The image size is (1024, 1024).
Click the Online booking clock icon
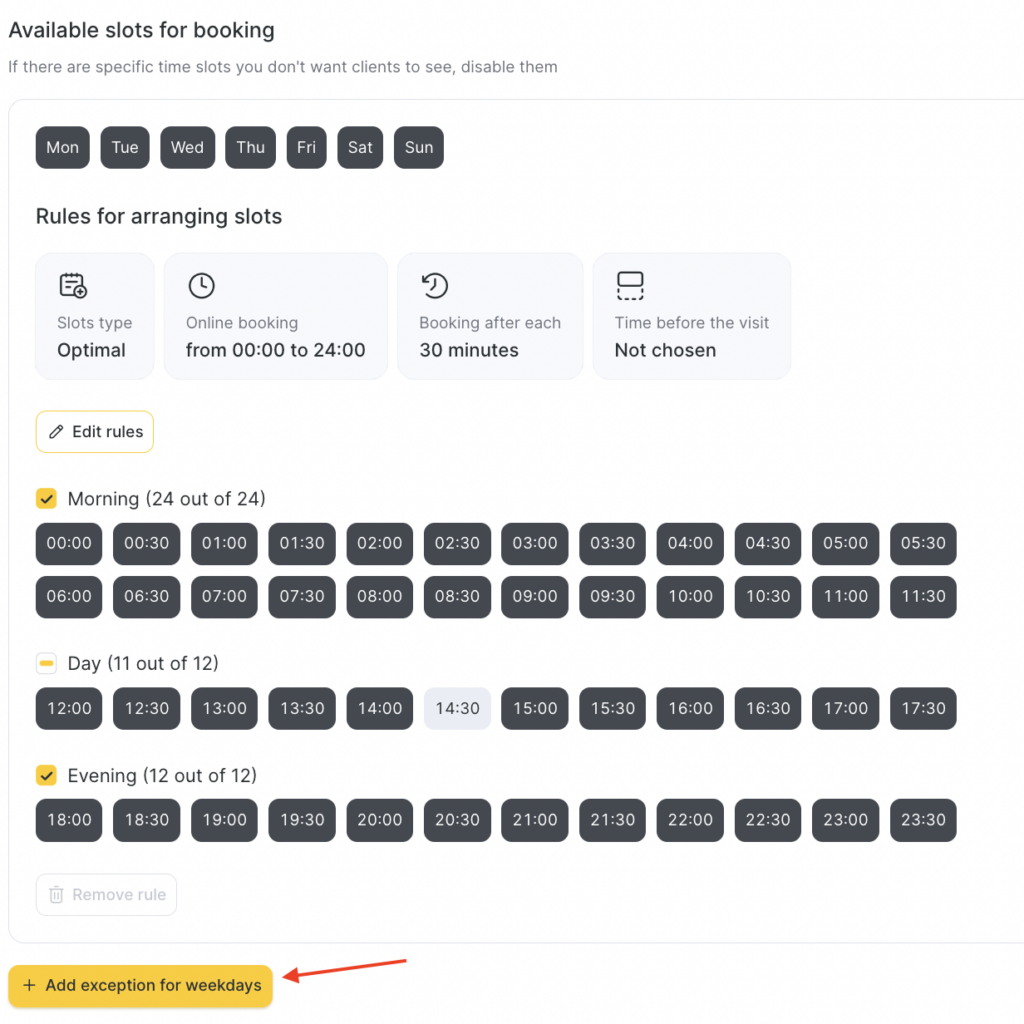point(201,285)
